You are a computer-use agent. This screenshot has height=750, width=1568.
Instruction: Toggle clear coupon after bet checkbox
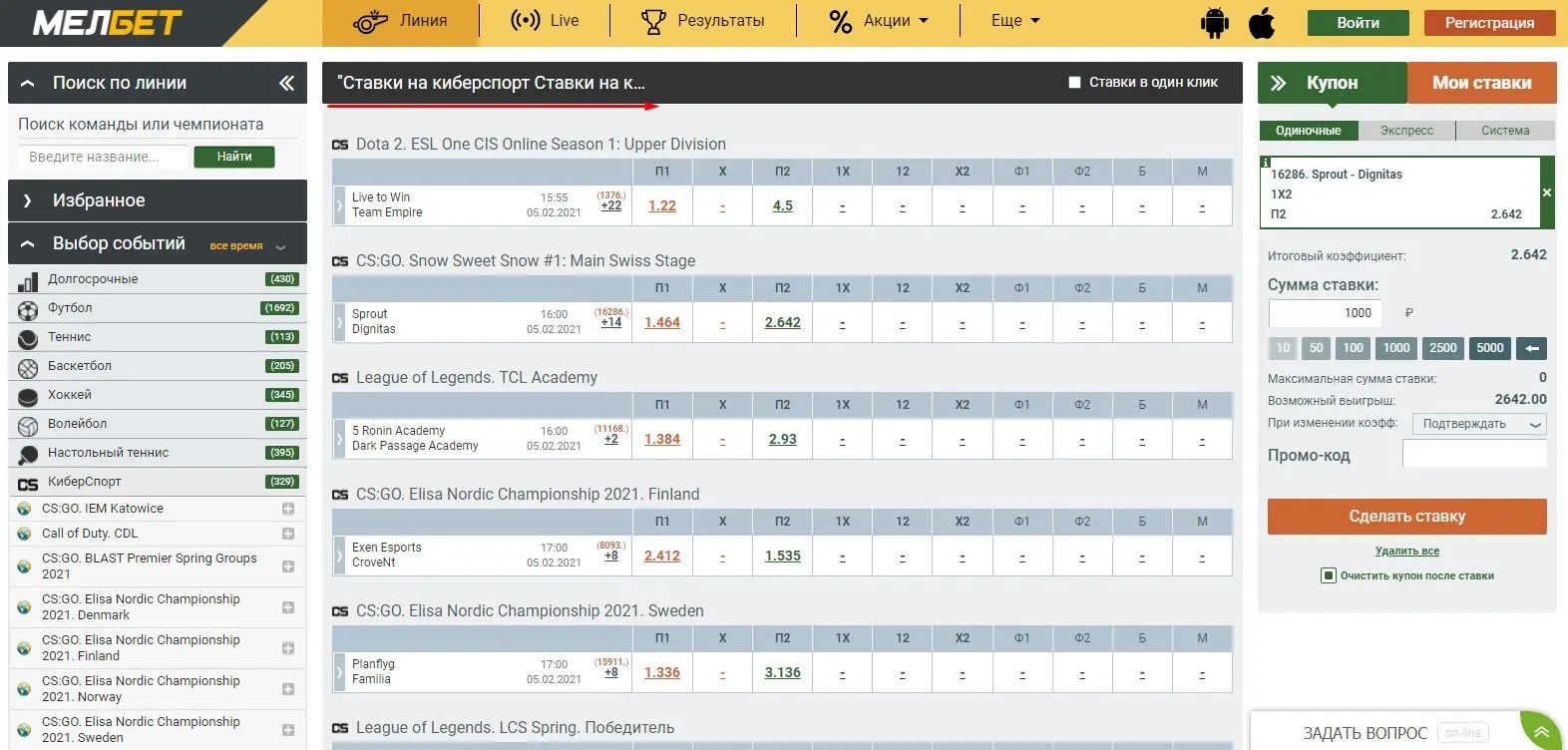click(1328, 575)
